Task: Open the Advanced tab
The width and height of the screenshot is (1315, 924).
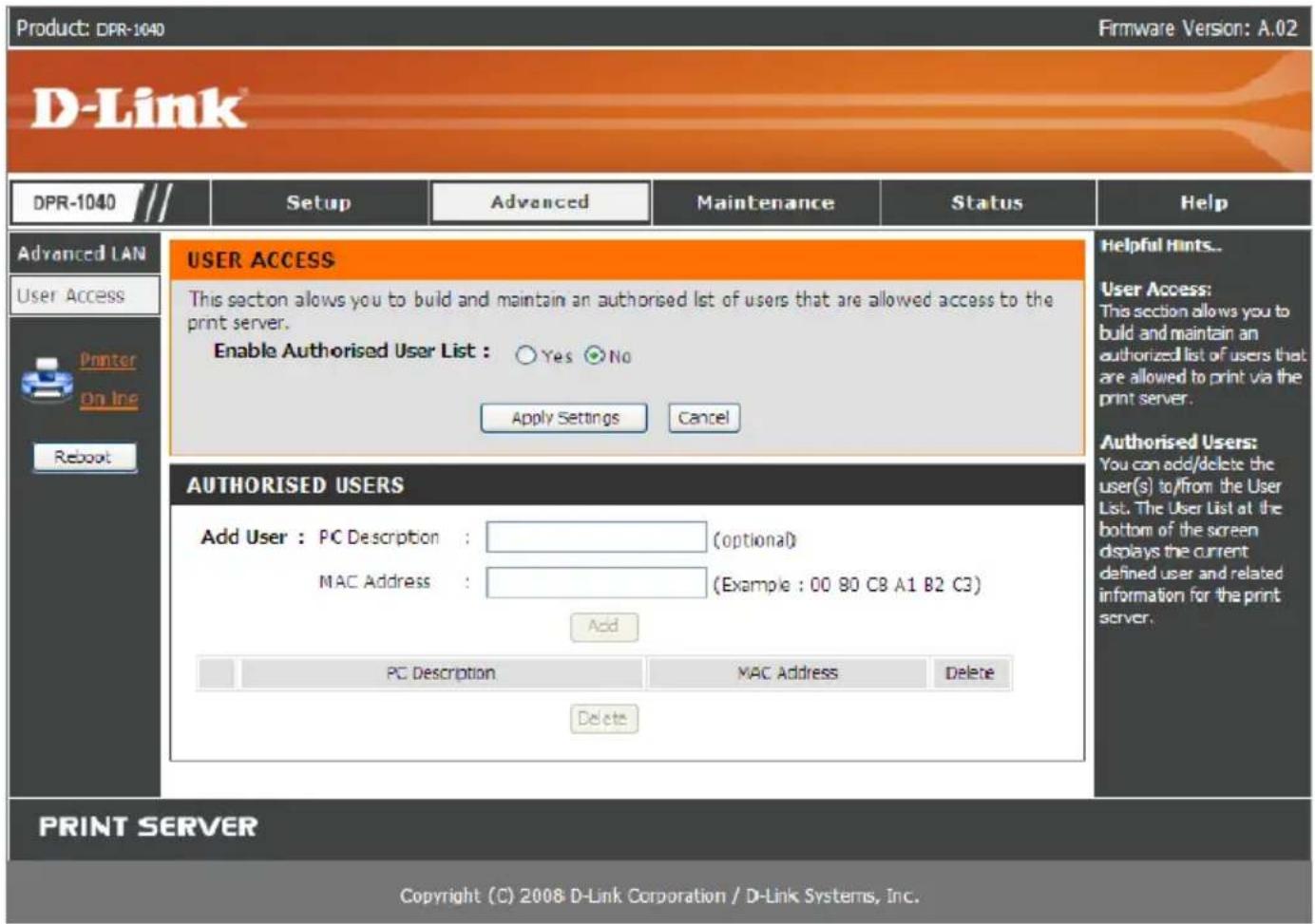Action: click(x=541, y=202)
